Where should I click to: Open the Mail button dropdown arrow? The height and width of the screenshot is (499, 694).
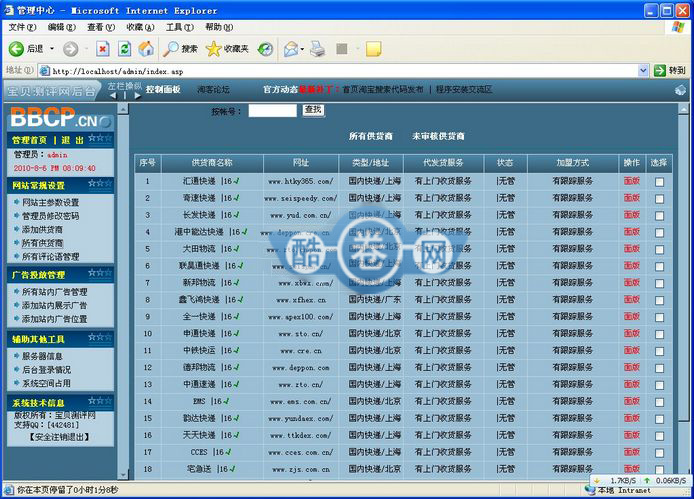tap(302, 49)
